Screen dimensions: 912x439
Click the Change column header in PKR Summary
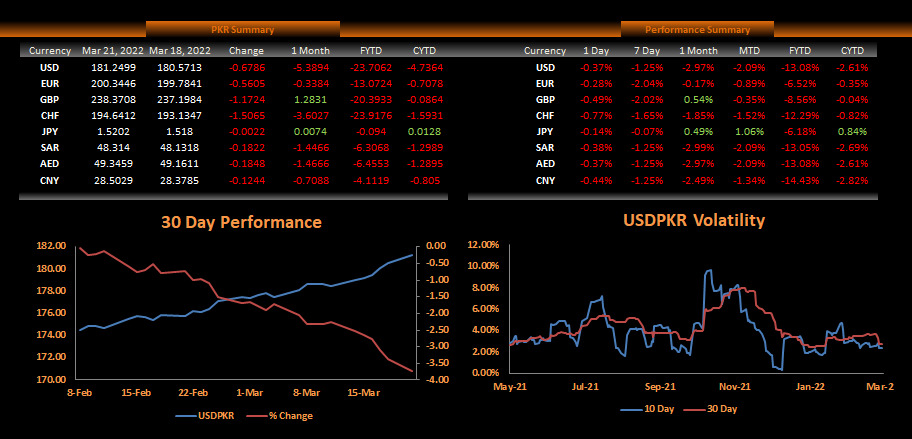(x=245, y=50)
